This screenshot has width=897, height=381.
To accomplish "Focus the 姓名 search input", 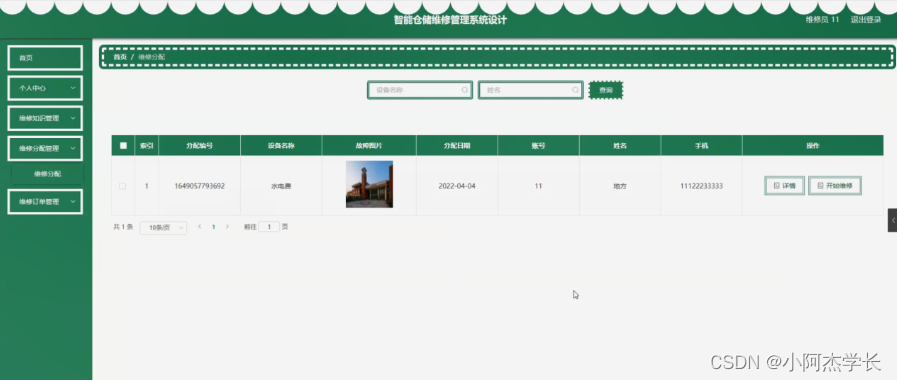I will coord(530,90).
